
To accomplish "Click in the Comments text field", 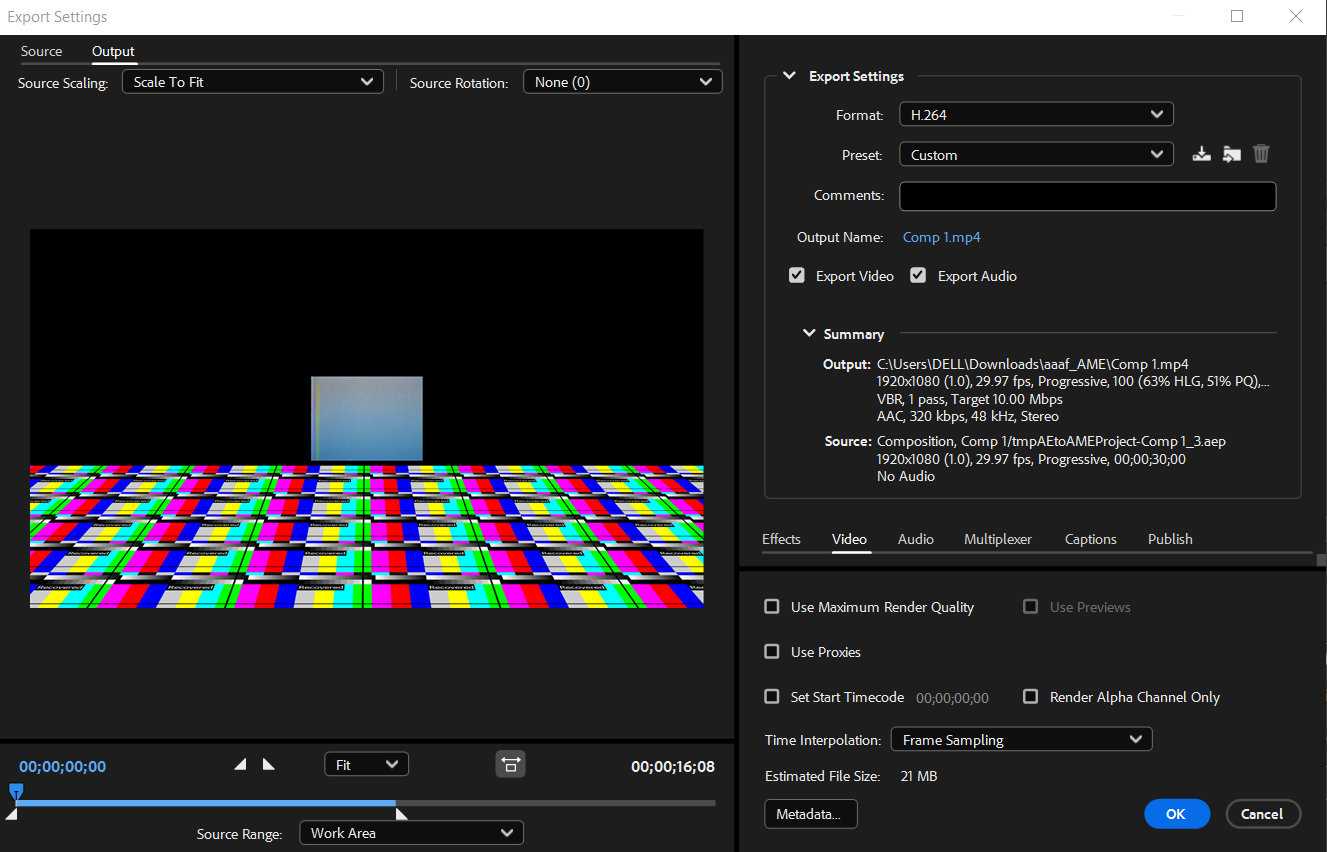I will (1087, 196).
